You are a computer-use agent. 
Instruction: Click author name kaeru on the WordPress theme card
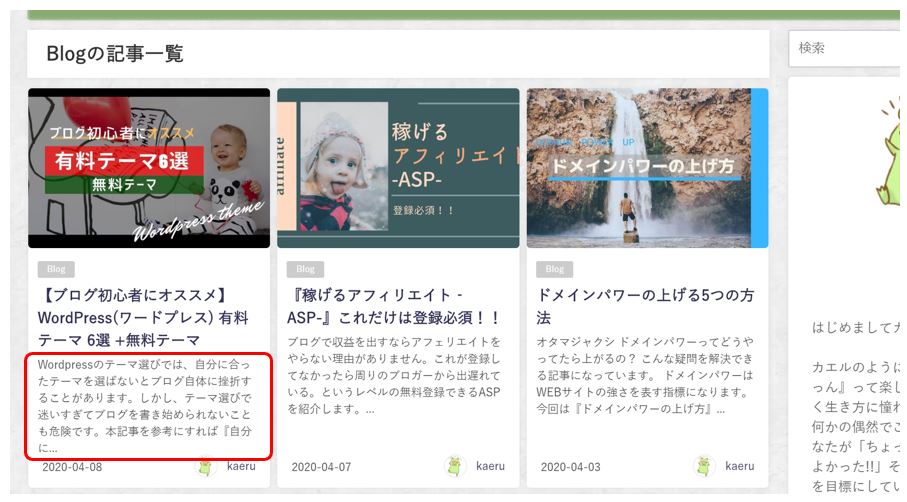pos(241,466)
